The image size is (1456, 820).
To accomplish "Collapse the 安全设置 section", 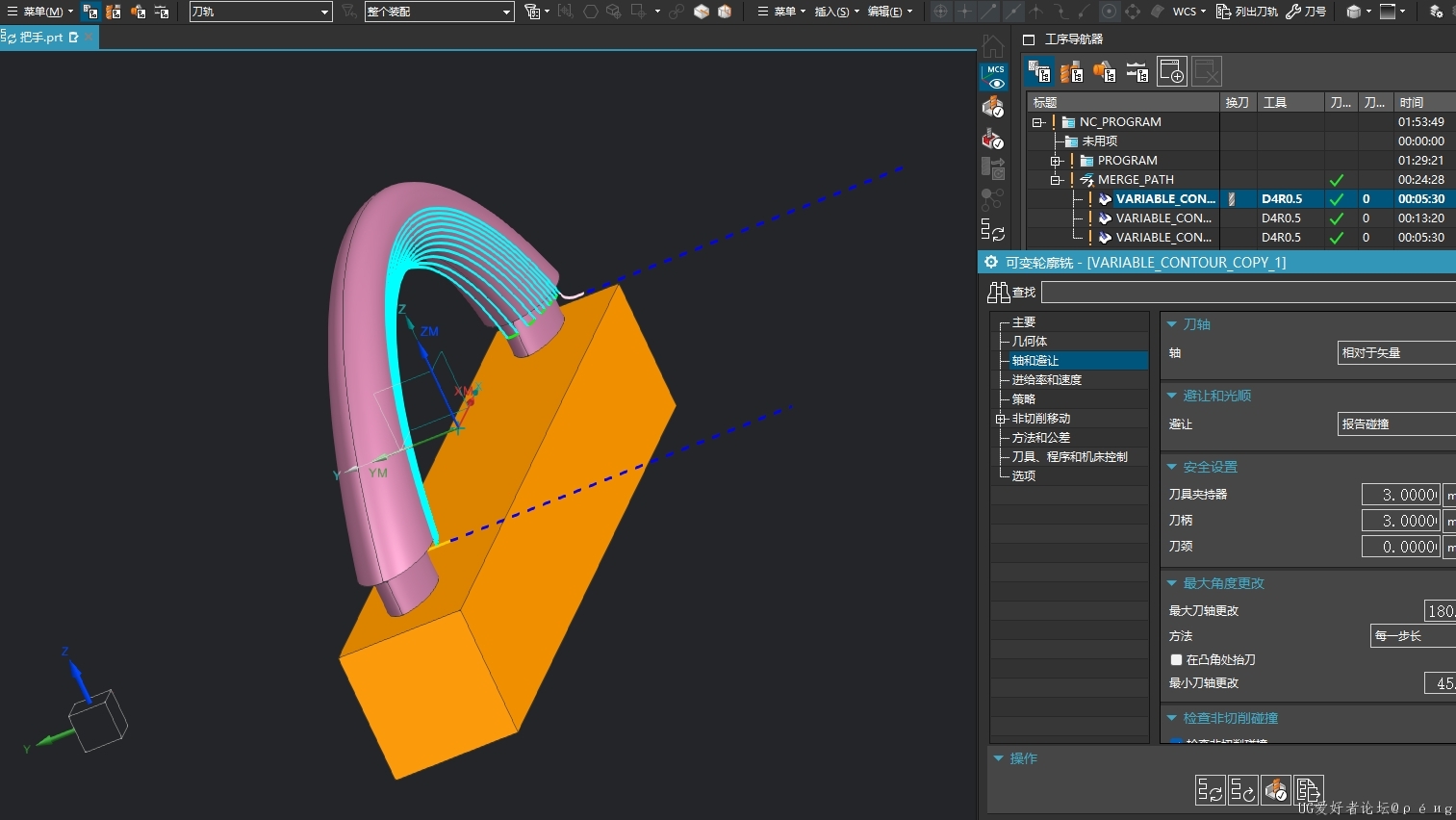I will pyautogui.click(x=1172, y=467).
